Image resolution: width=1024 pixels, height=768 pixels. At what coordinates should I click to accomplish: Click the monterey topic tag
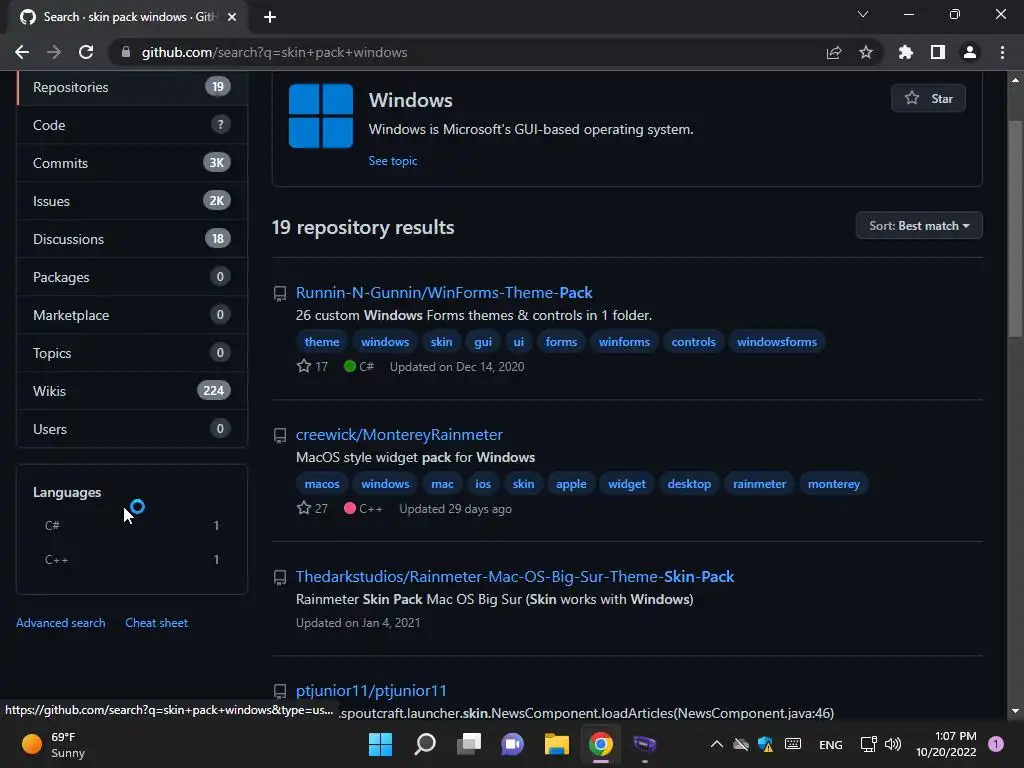834,484
